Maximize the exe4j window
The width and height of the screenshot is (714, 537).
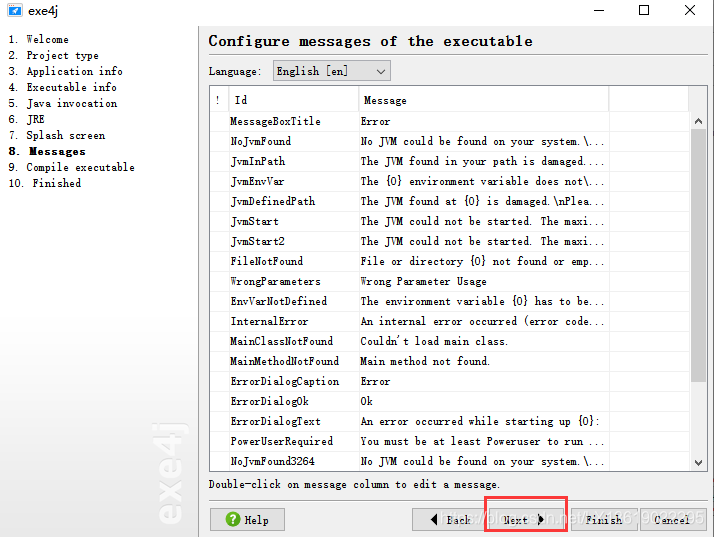644,10
